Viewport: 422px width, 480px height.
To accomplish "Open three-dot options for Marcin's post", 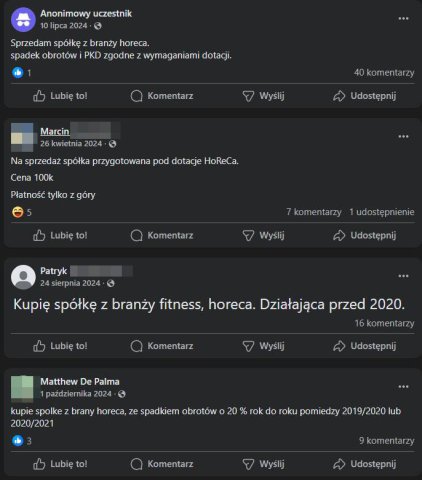I will coord(403,137).
